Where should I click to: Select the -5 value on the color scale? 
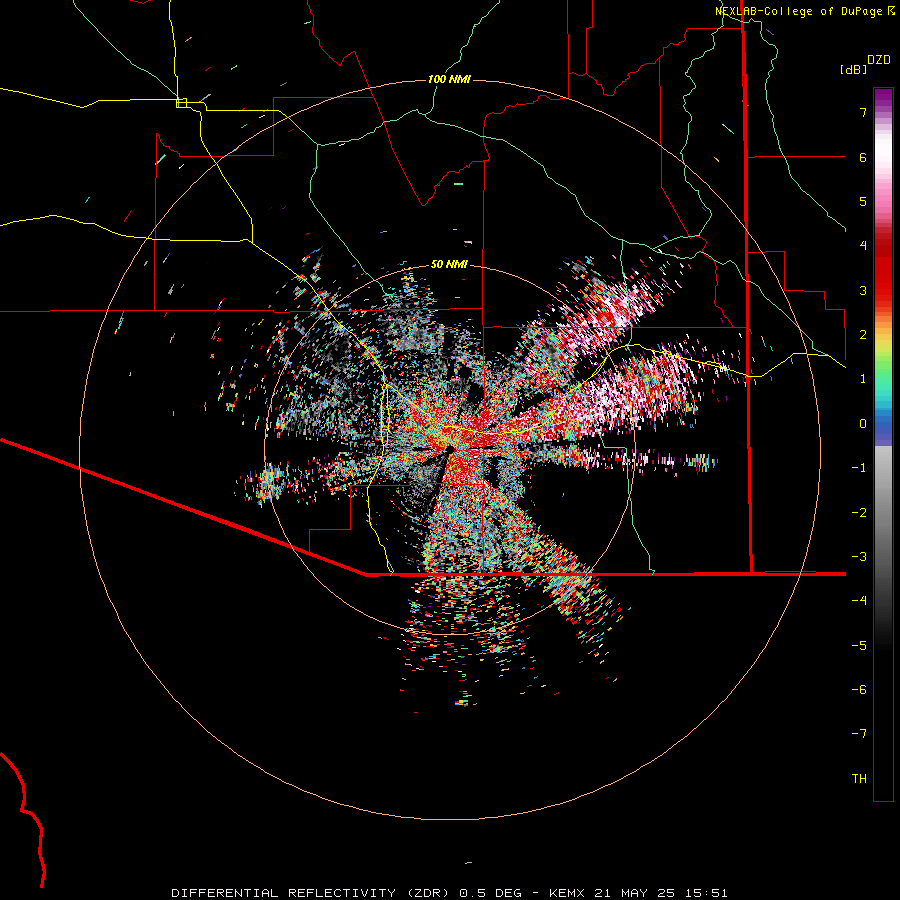tap(859, 646)
